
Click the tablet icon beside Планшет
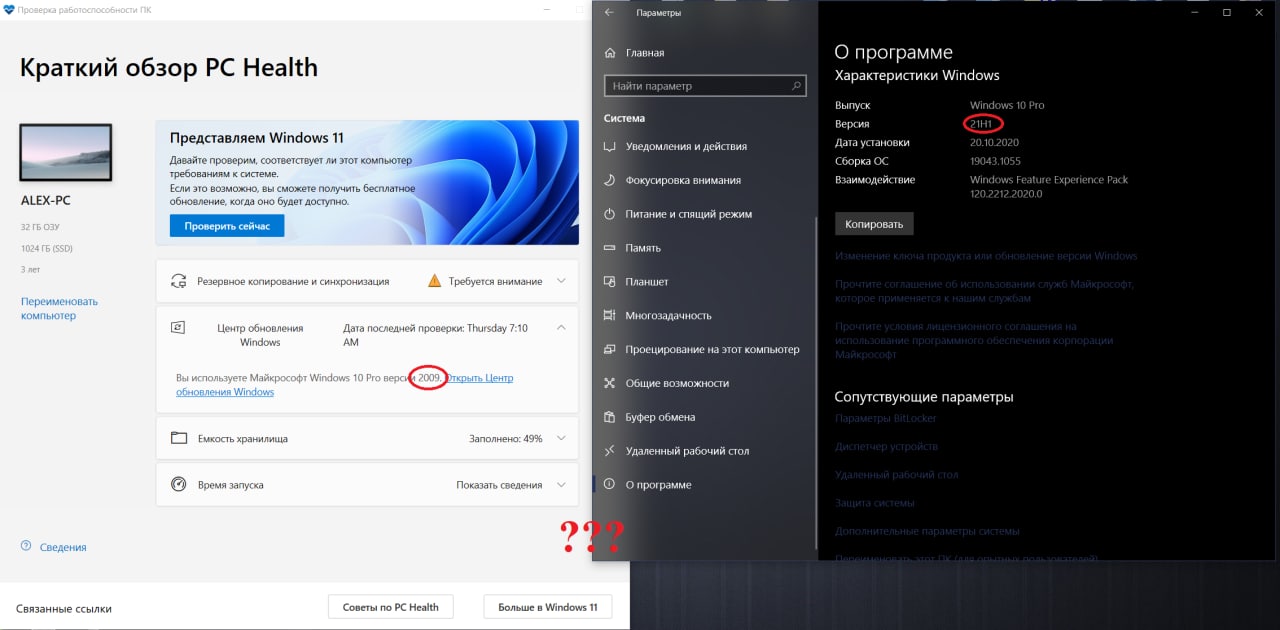click(610, 282)
